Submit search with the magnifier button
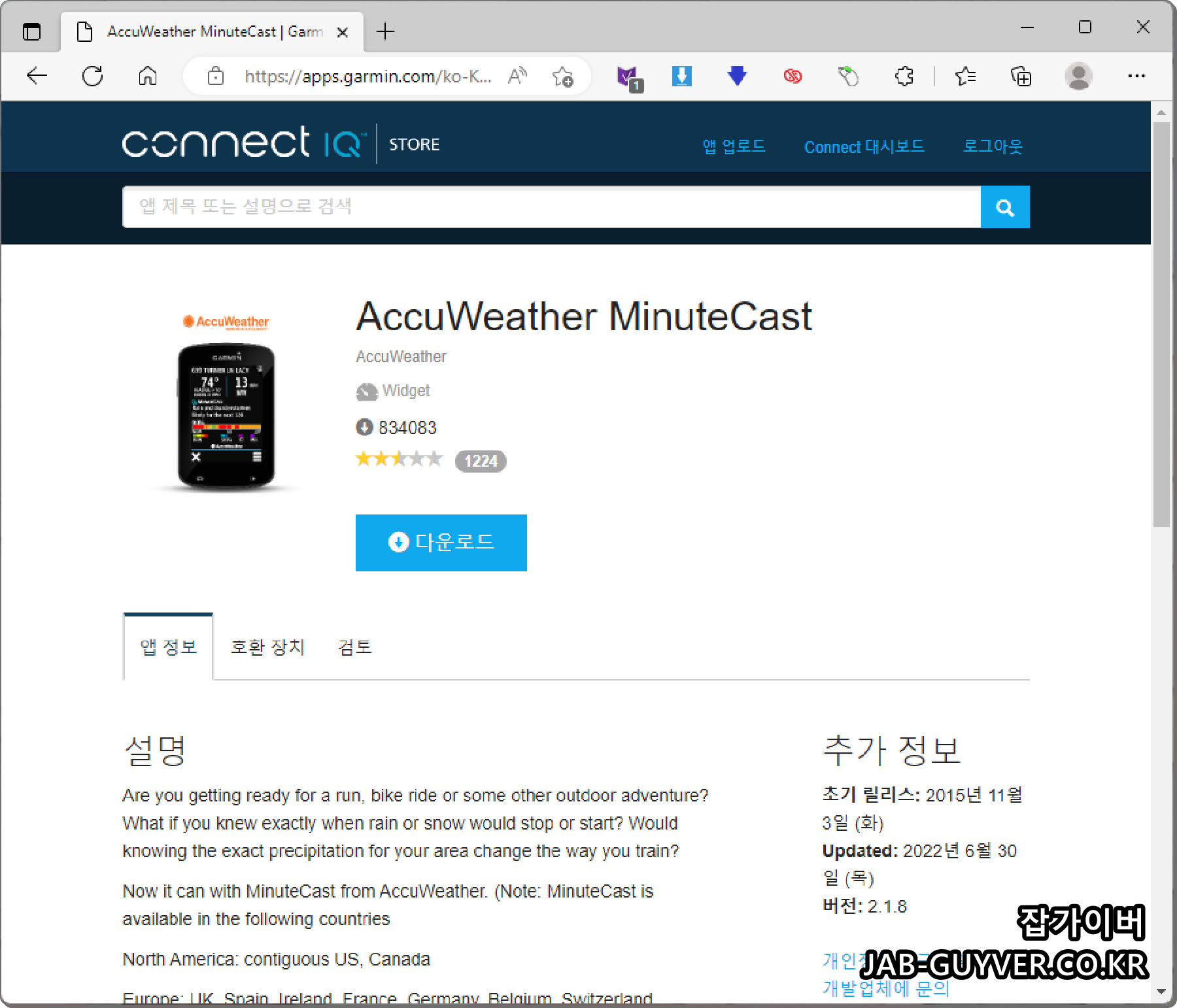 1005,207
